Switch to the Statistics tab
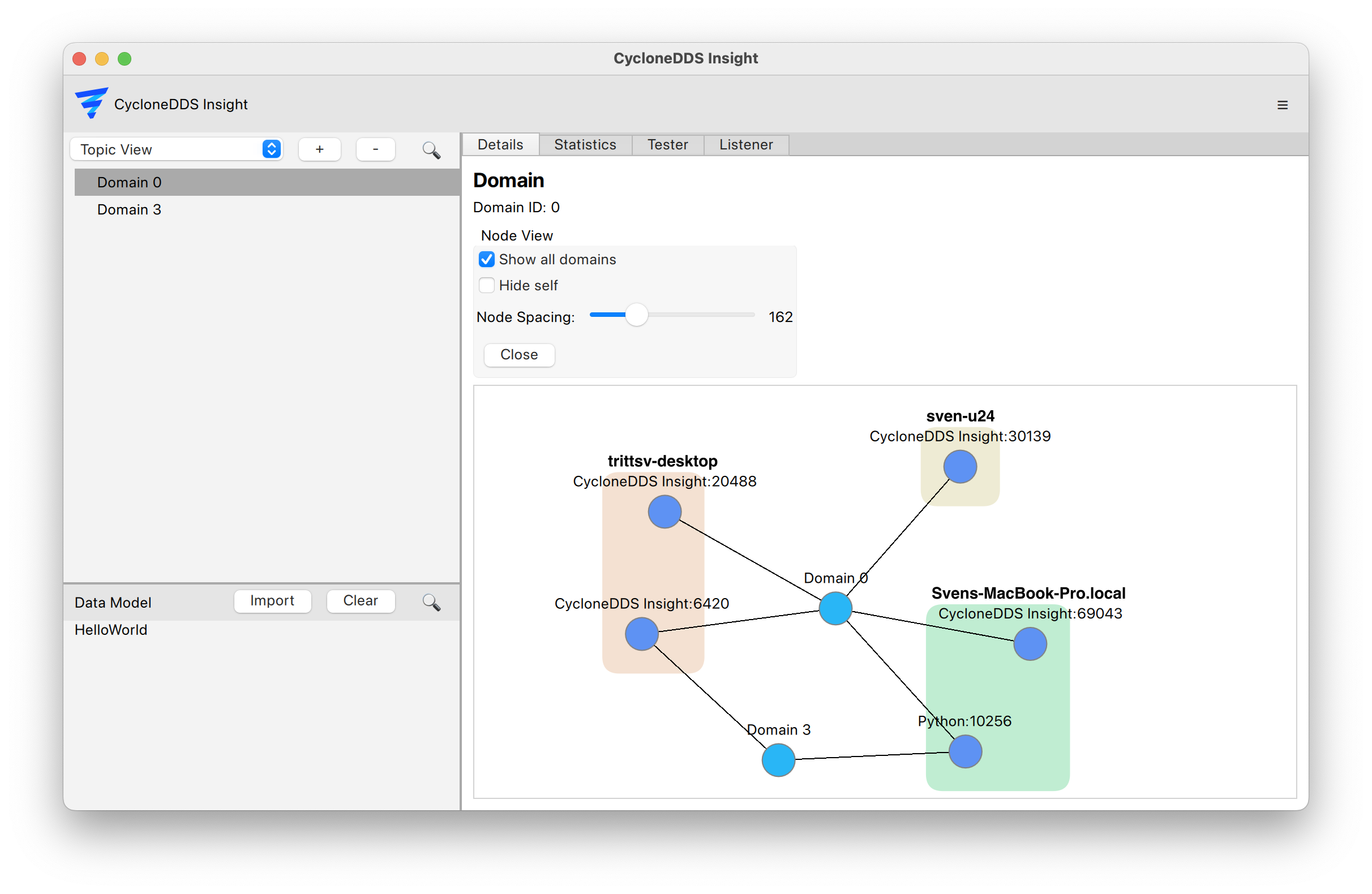1372x894 pixels. pos(585,145)
